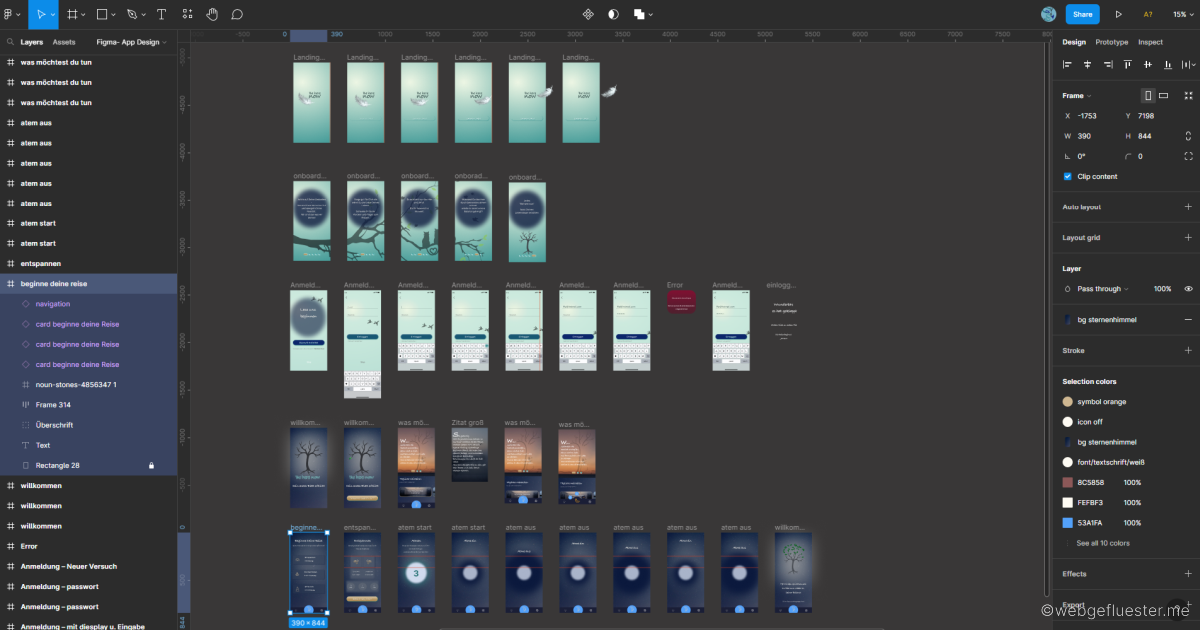Screen dimensions: 1200x630
Task: Select the Text tool in toolbar
Action: [x=161, y=14]
